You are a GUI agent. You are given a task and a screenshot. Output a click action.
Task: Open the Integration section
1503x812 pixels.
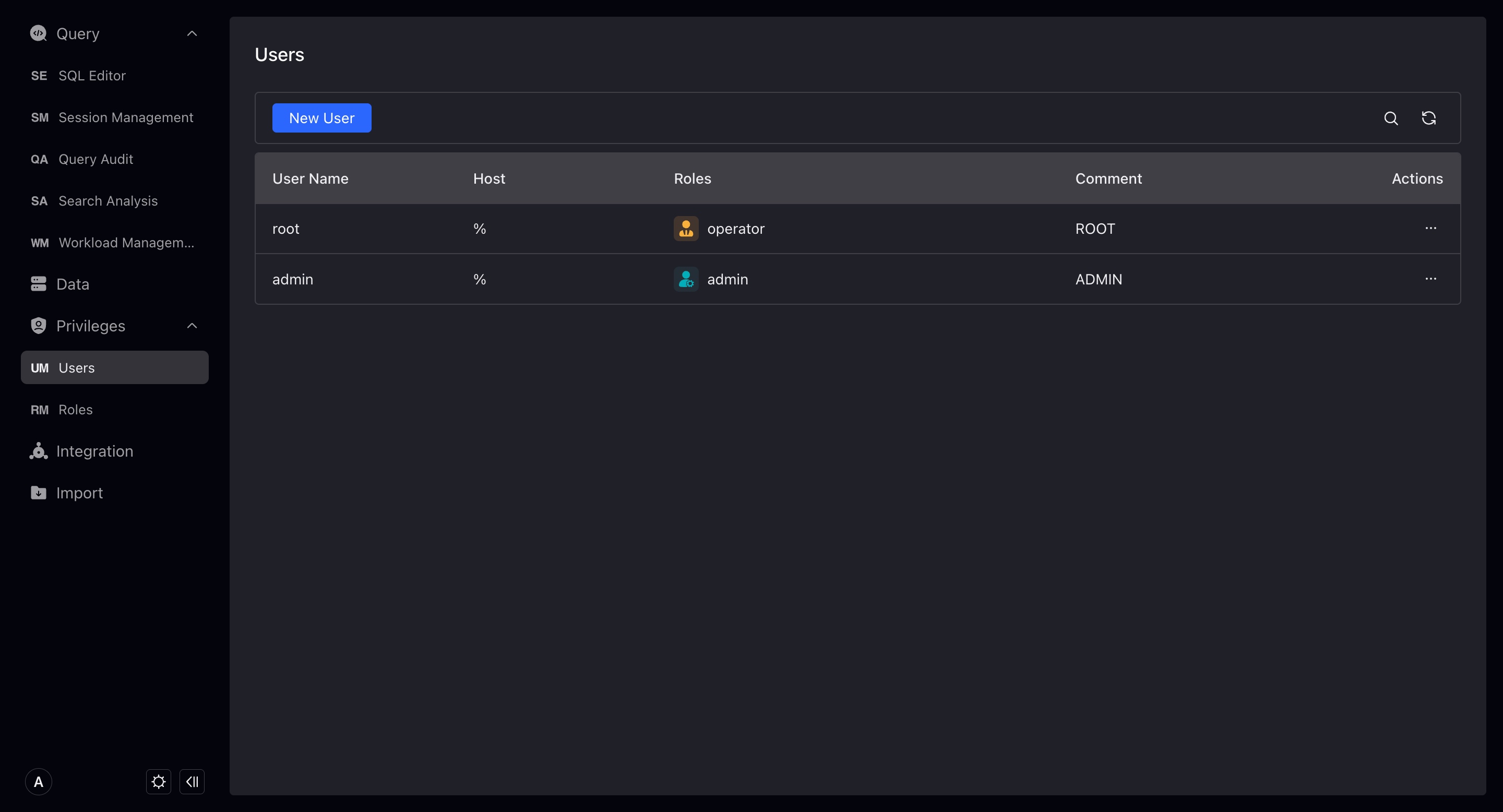tap(94, 451)
